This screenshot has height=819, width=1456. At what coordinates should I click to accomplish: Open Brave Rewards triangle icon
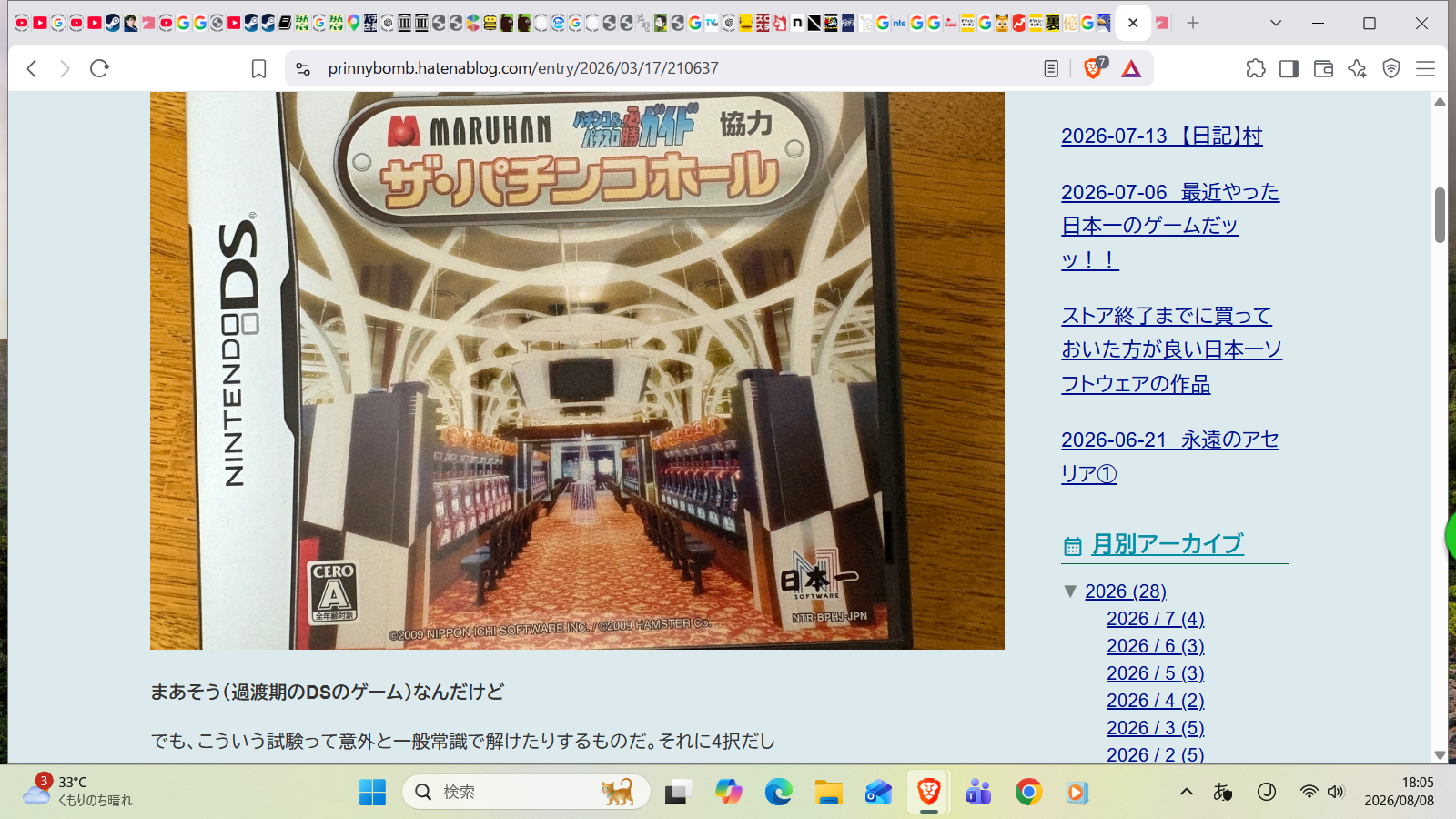(x=1131, y=68)
